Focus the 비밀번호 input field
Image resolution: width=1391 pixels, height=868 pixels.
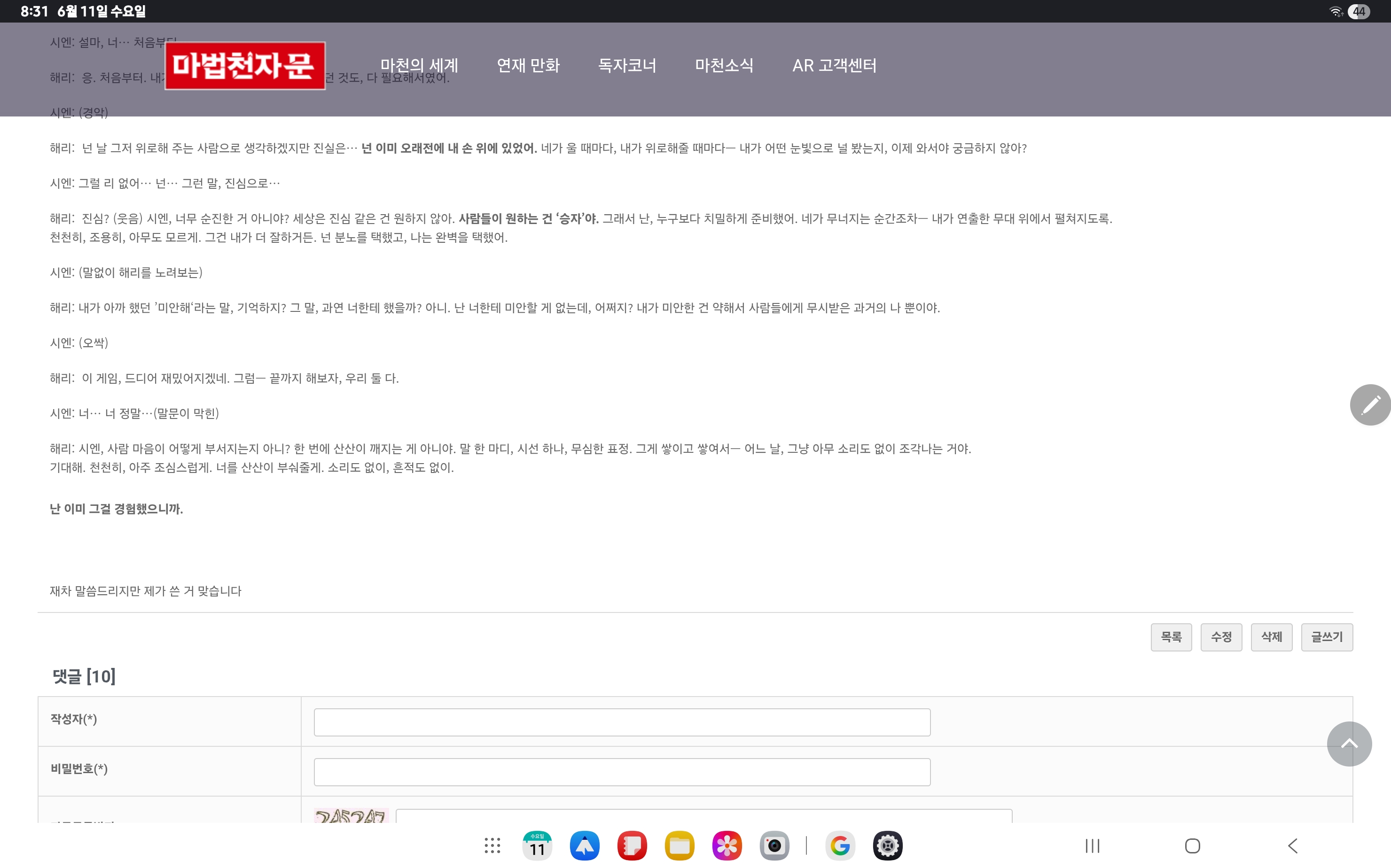pos(622,772)
